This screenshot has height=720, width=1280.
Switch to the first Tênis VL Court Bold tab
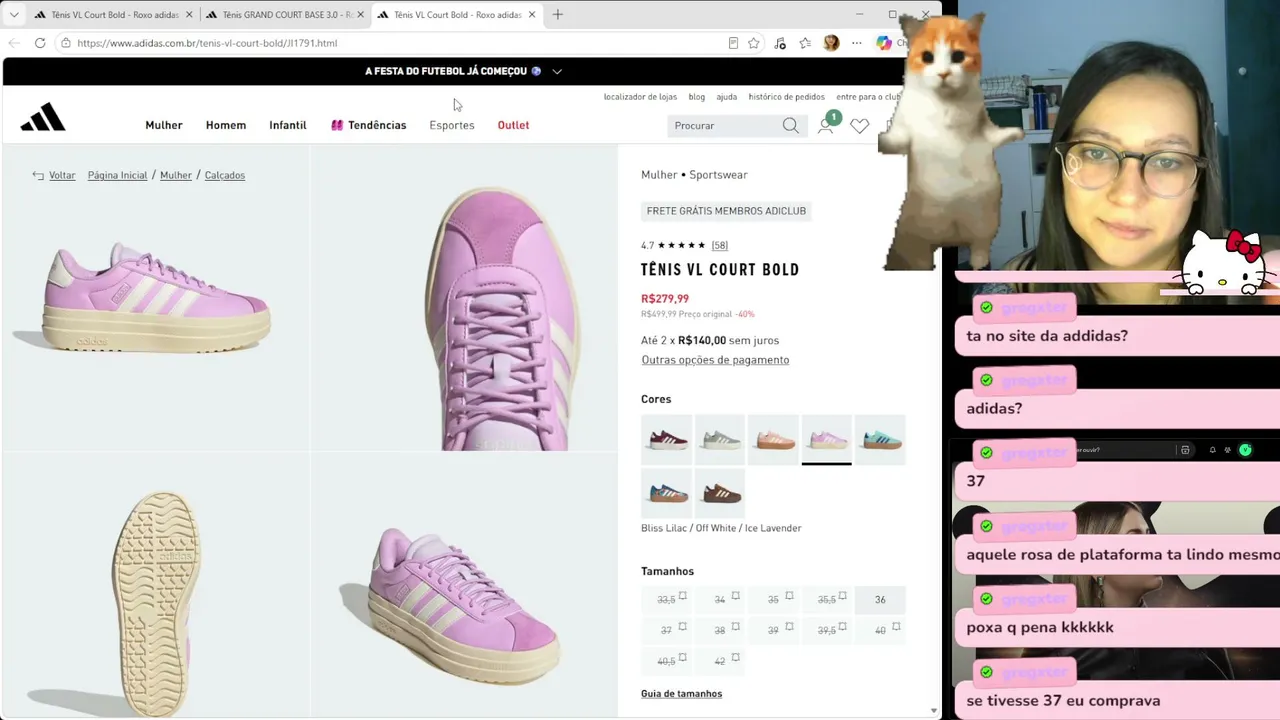[113, 15]
